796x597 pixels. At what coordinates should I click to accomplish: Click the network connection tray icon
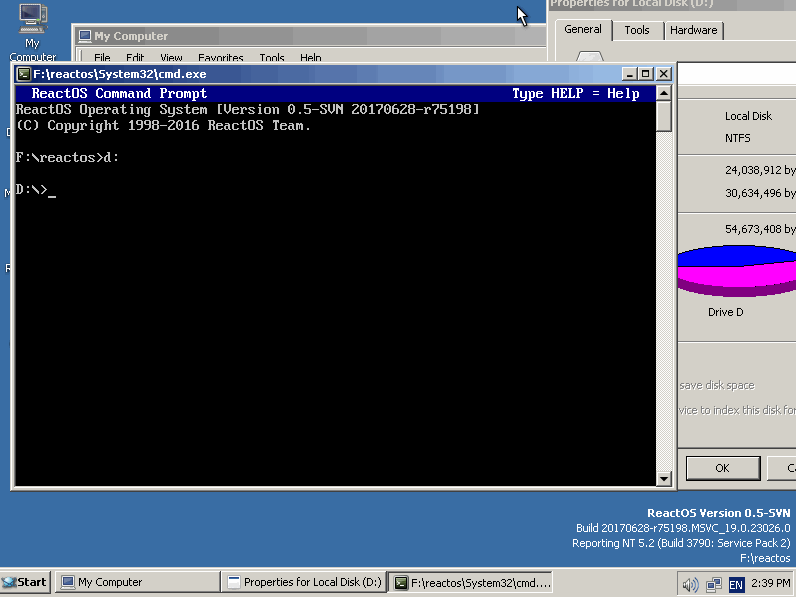pyautogui.click(x=714, y=585)
